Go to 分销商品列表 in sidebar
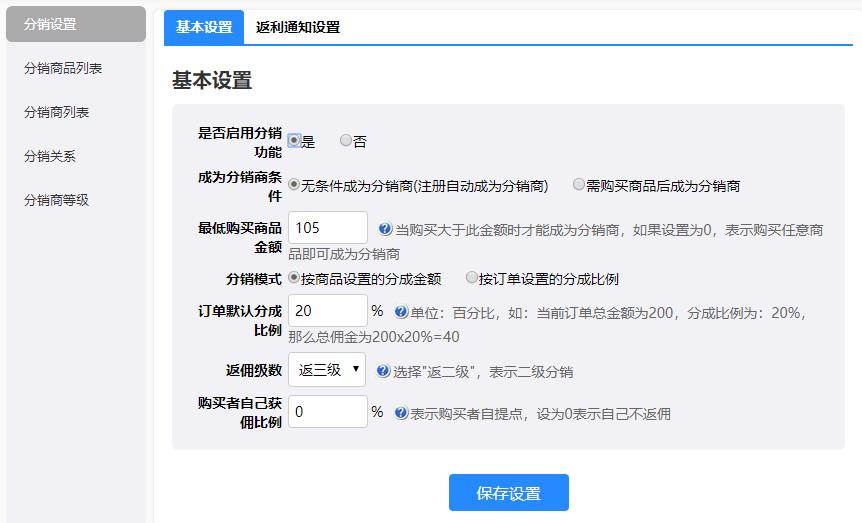This screenshot has height=523, width=862. [x=63, y=68]
